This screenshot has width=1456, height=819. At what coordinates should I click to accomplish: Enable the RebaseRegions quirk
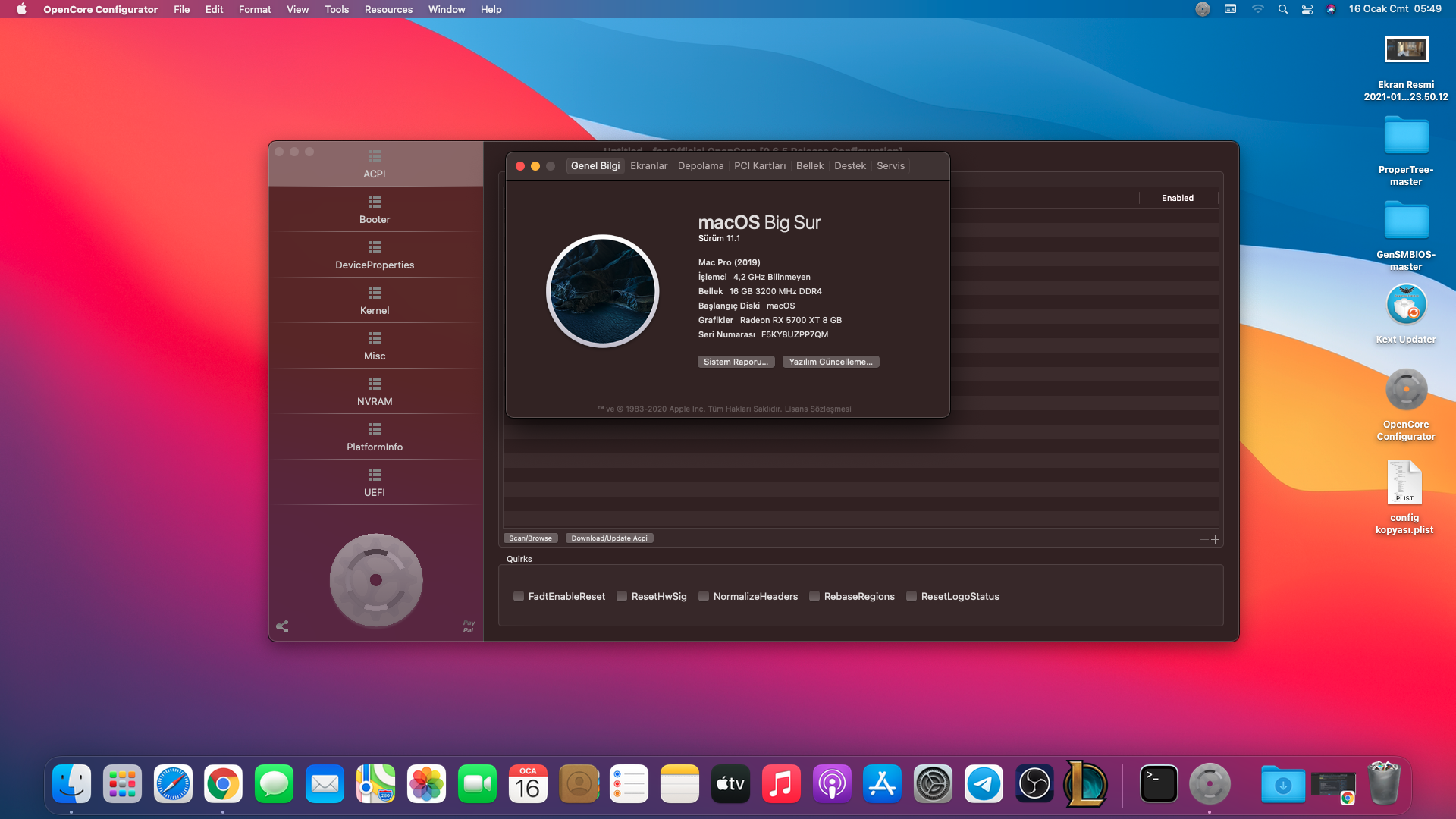click(814, 597)
